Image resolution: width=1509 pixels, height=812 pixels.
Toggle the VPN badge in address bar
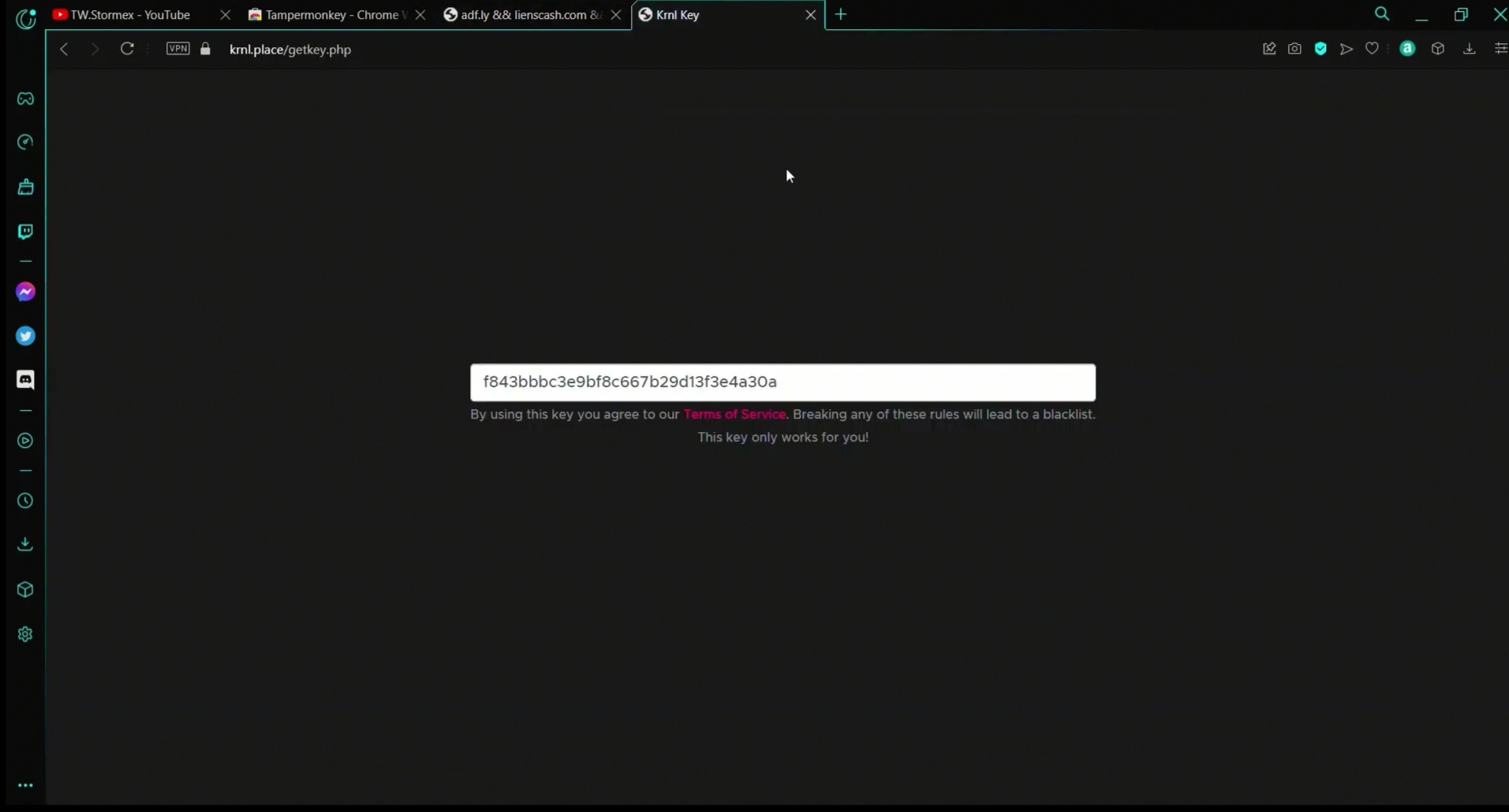pyautogui.click(x=178, y=49)
